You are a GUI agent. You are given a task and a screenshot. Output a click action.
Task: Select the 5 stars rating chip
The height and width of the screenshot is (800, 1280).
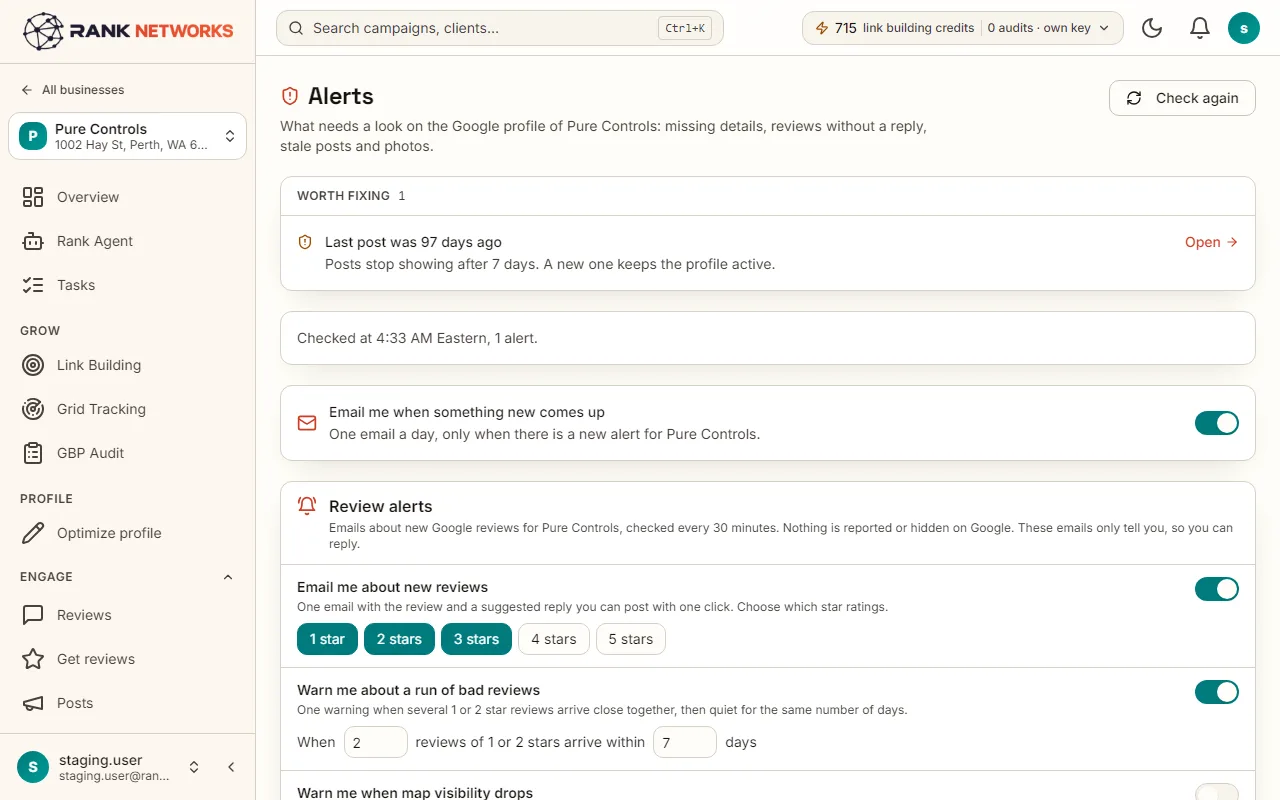631,639
